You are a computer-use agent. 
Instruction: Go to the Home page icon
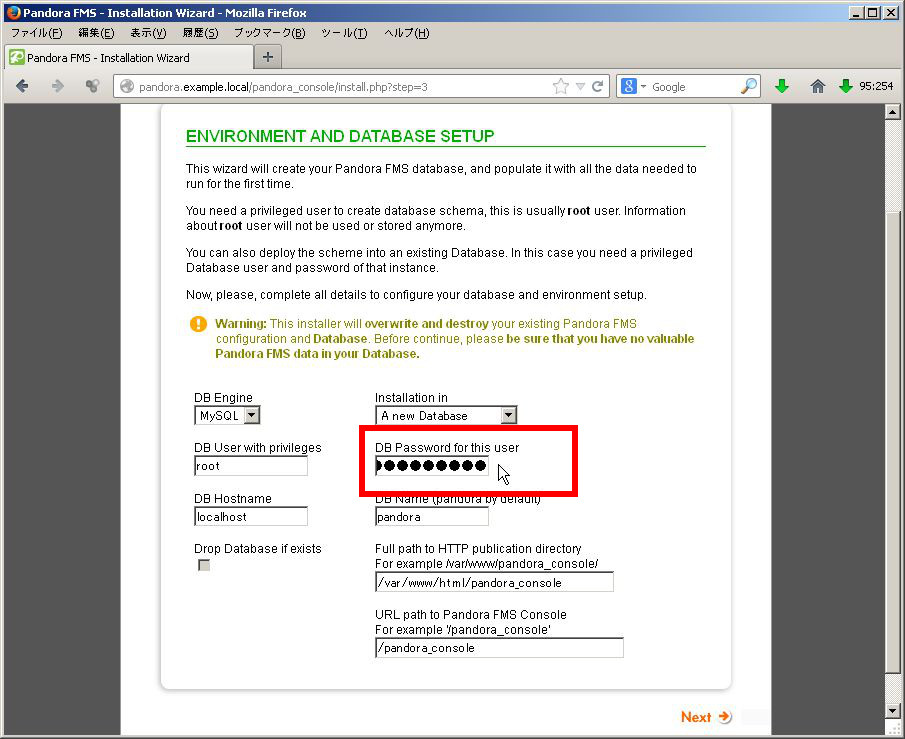pyautogui.click(x=817, y=87)
